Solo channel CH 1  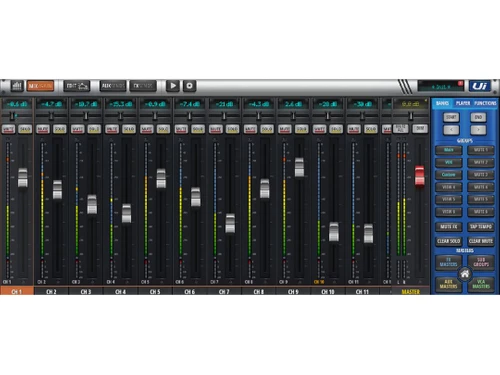(25, 129)
